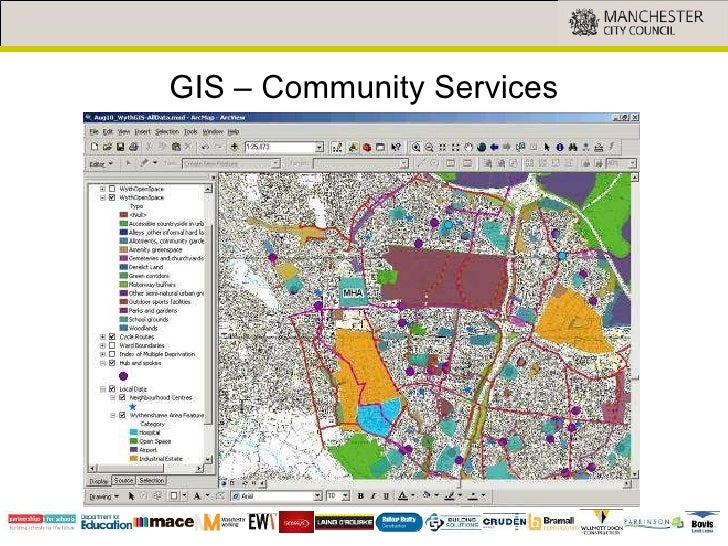Screen dimensions: 728x546
Task: Apply Underline in the Drawing toolbar
Action: click(386, 496)
